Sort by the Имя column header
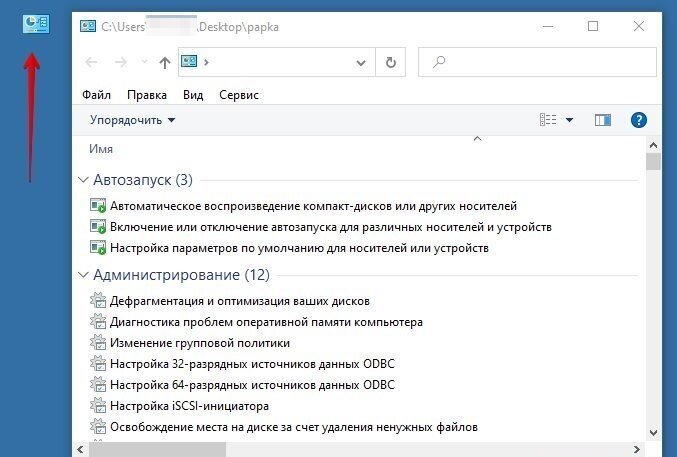 click(101, 149)
